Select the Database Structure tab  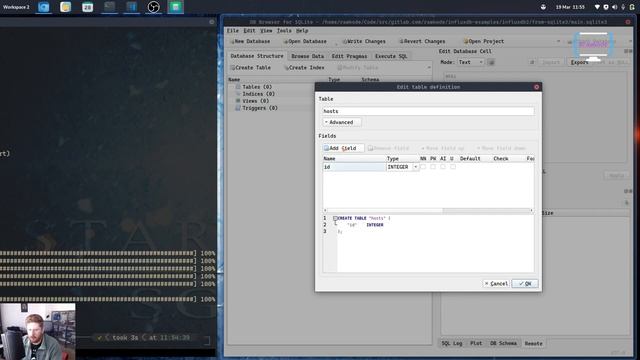(257, 56)
